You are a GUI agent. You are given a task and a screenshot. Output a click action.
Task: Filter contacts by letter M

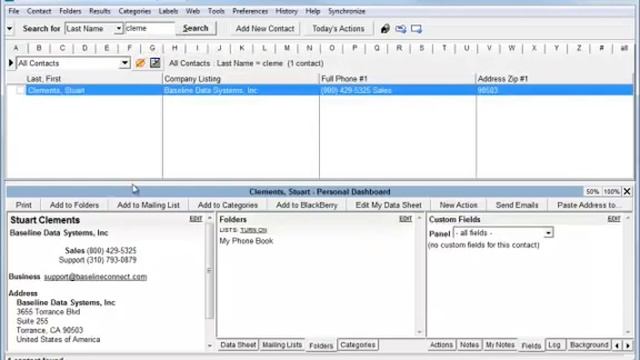point(287,48)
